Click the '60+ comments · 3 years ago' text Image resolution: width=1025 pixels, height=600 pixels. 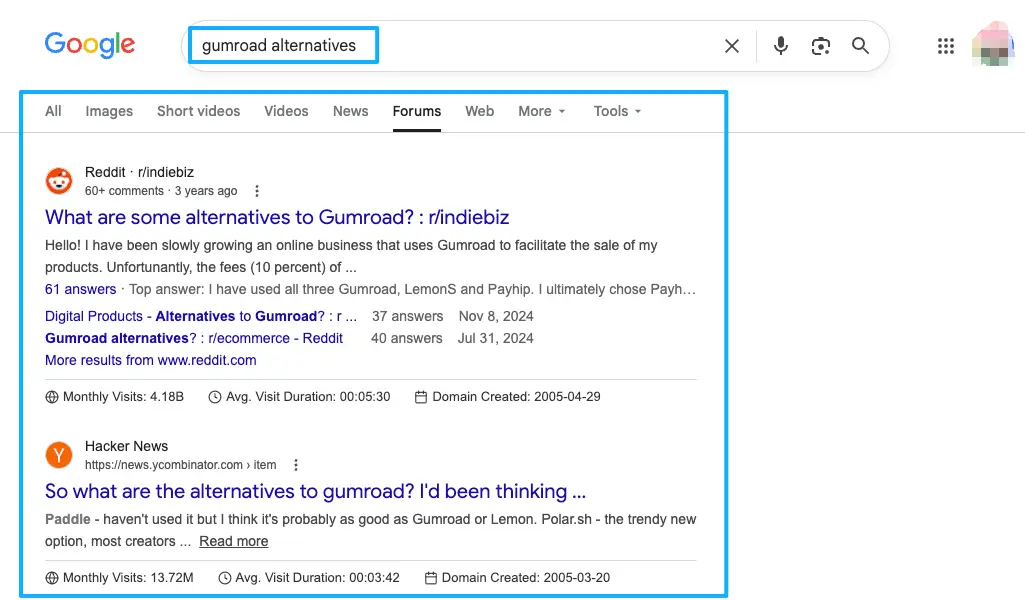[161, 191]
